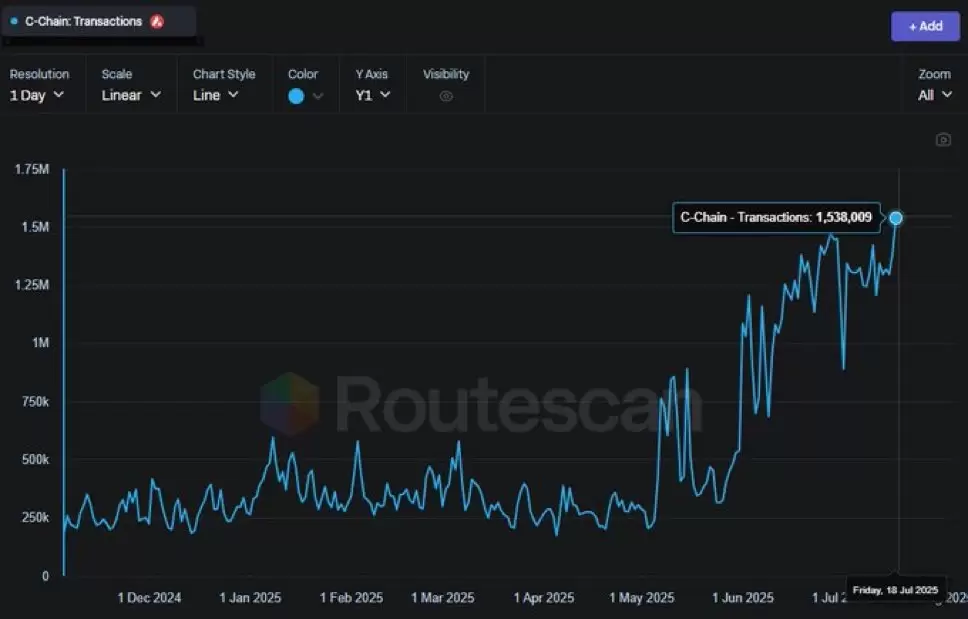Open the Scale Linear dropdown
The width and height of the screenshot is (968, 619).
tap(131, 95)
